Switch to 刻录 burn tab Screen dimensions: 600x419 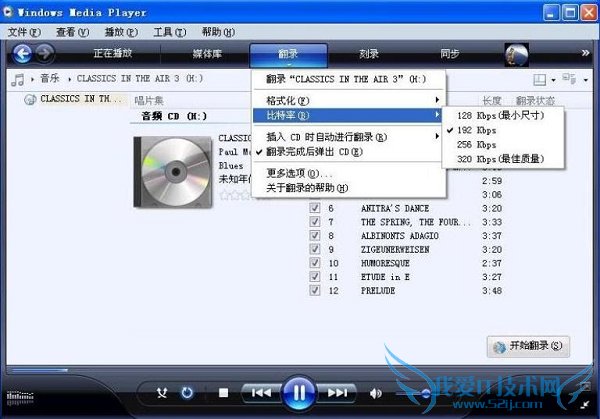click(368, 54)
